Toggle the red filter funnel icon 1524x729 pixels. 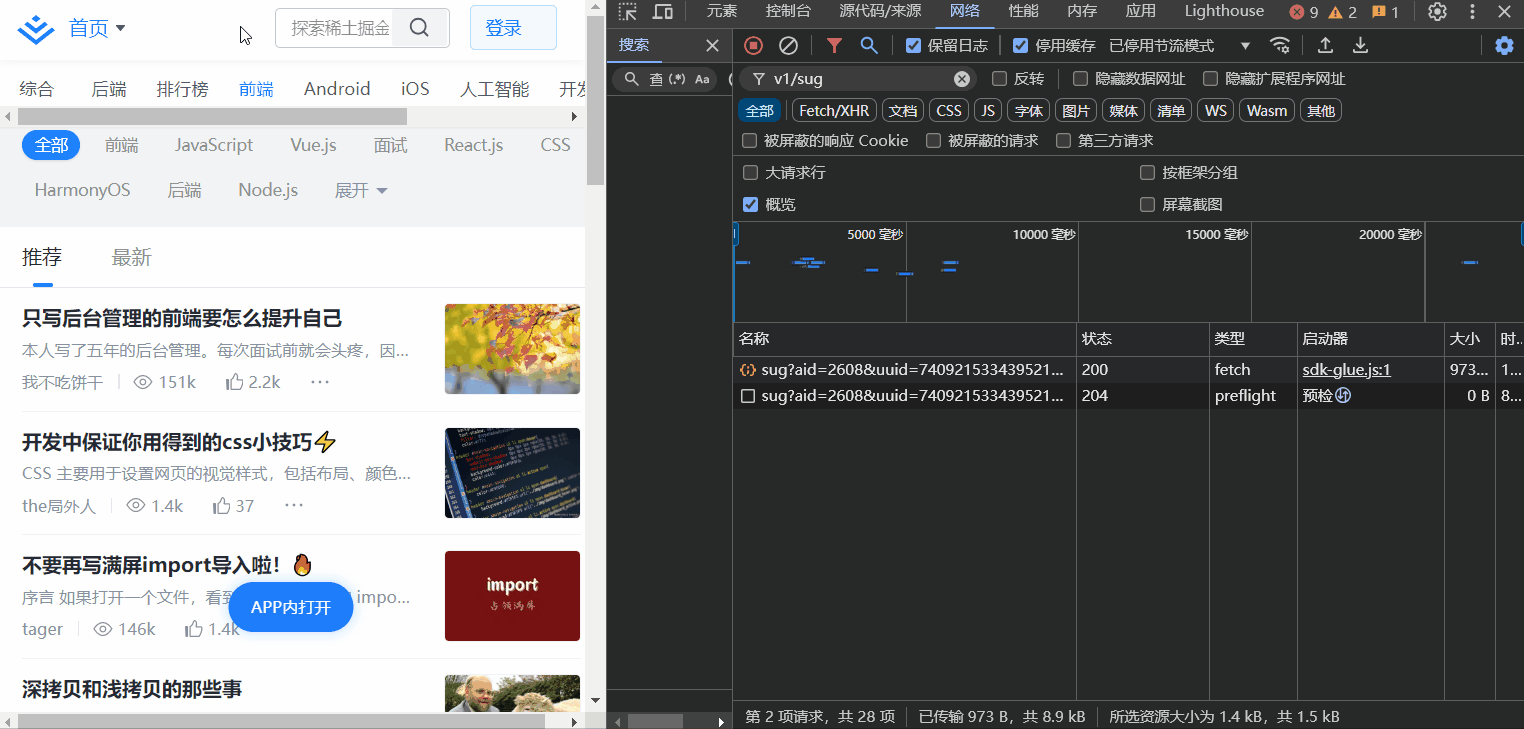click(834, 45)
